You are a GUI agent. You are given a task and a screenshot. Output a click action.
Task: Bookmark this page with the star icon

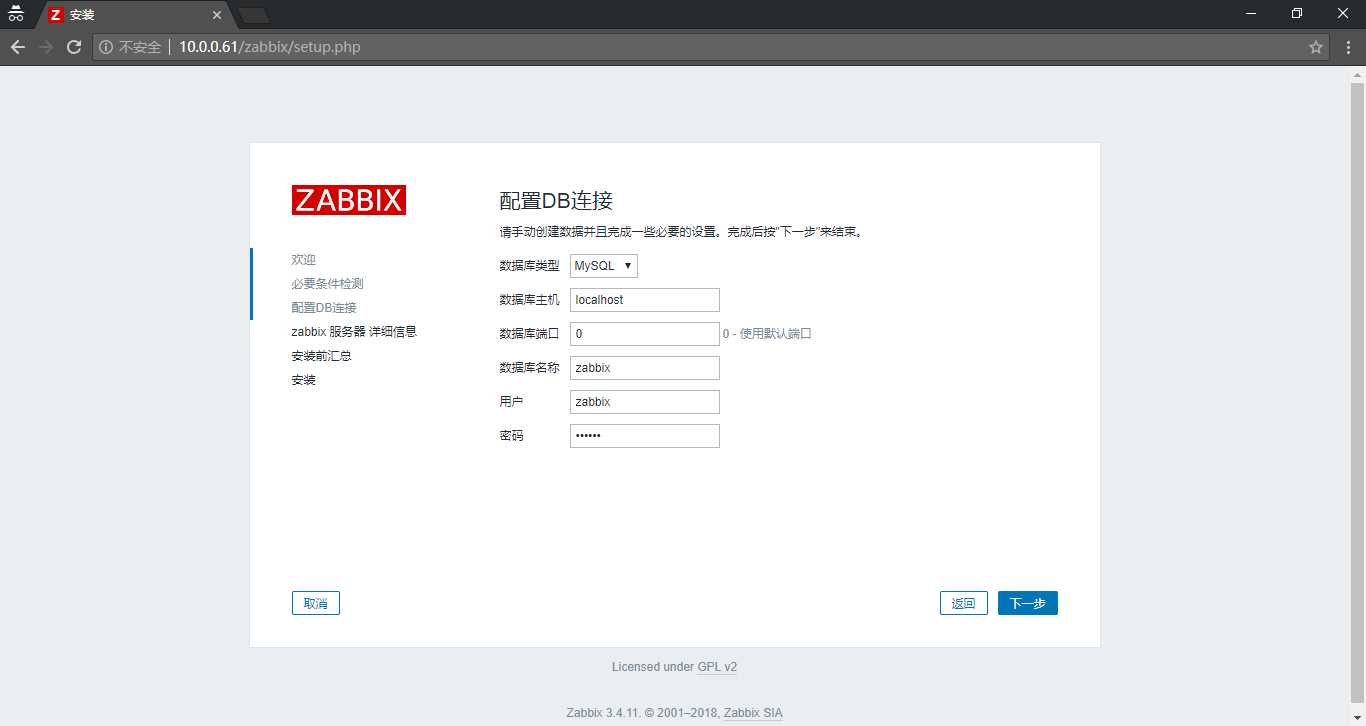tap(1316, 47)
